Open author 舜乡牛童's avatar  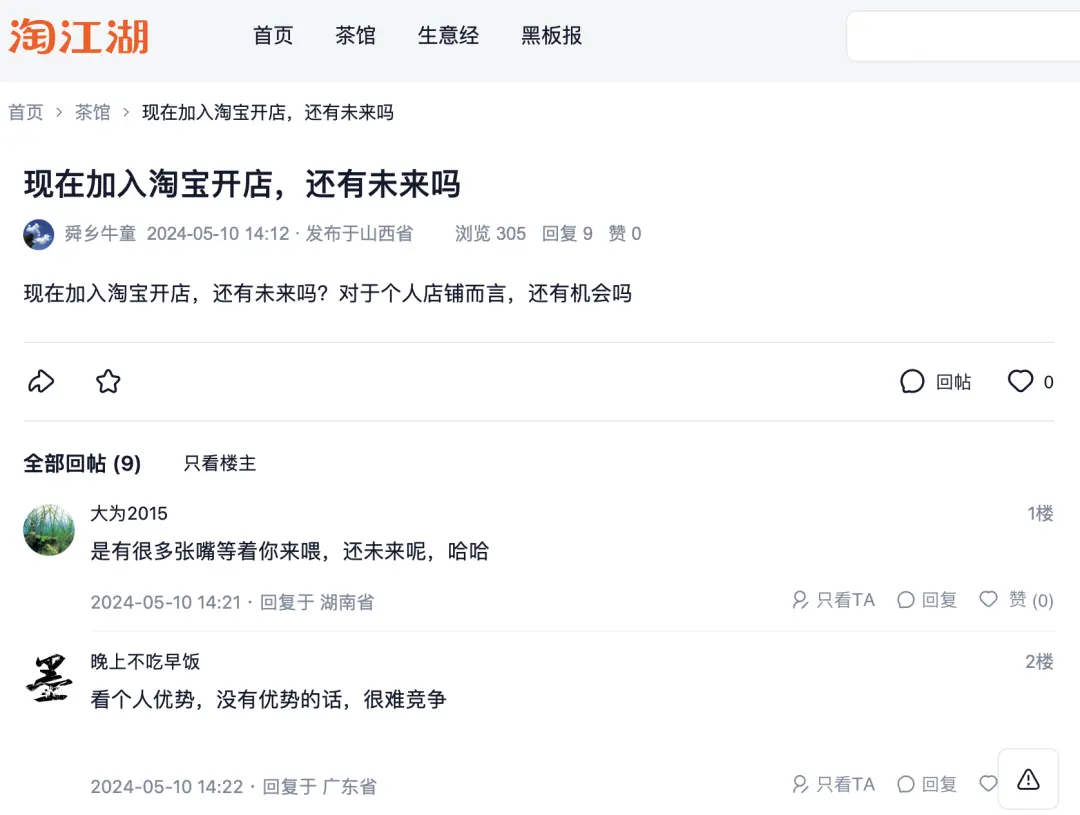click(39, 234)
